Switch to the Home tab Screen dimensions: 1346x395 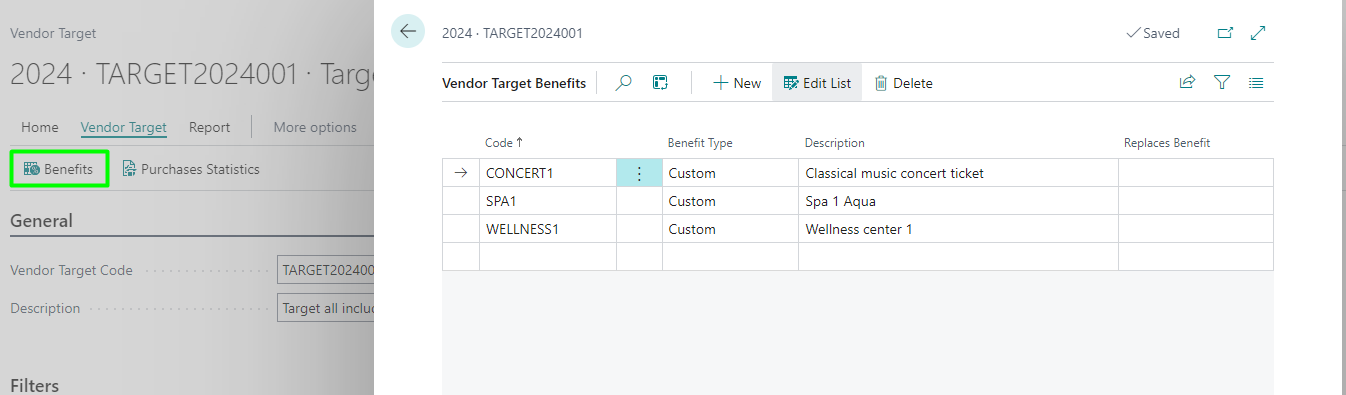[40, 127]
